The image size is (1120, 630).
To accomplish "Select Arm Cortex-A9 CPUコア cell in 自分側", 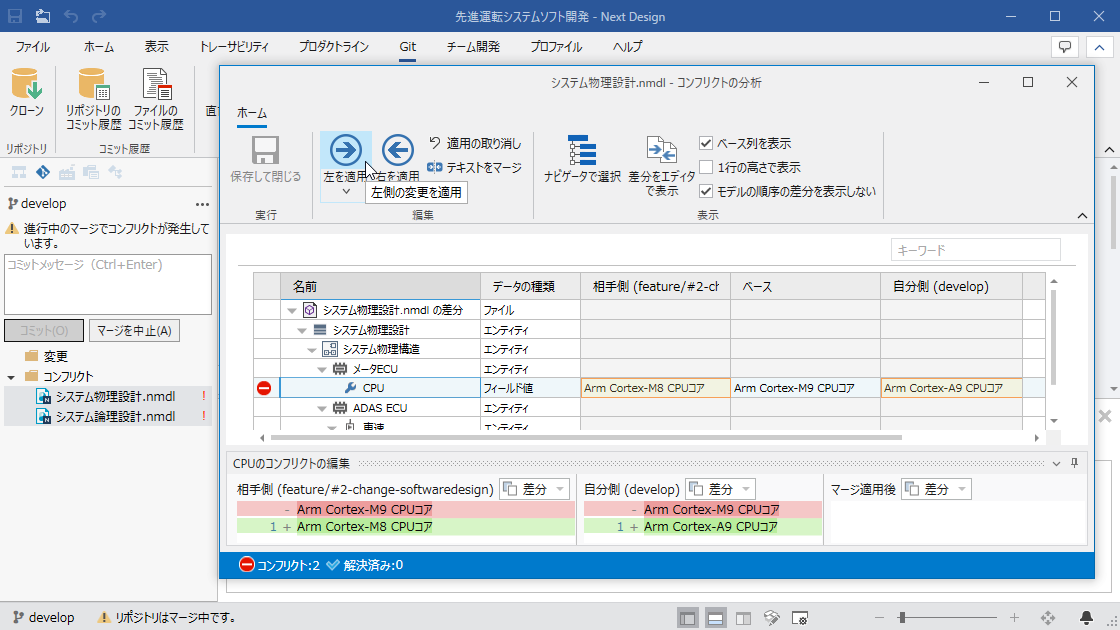I will click(x=951, y=388).
